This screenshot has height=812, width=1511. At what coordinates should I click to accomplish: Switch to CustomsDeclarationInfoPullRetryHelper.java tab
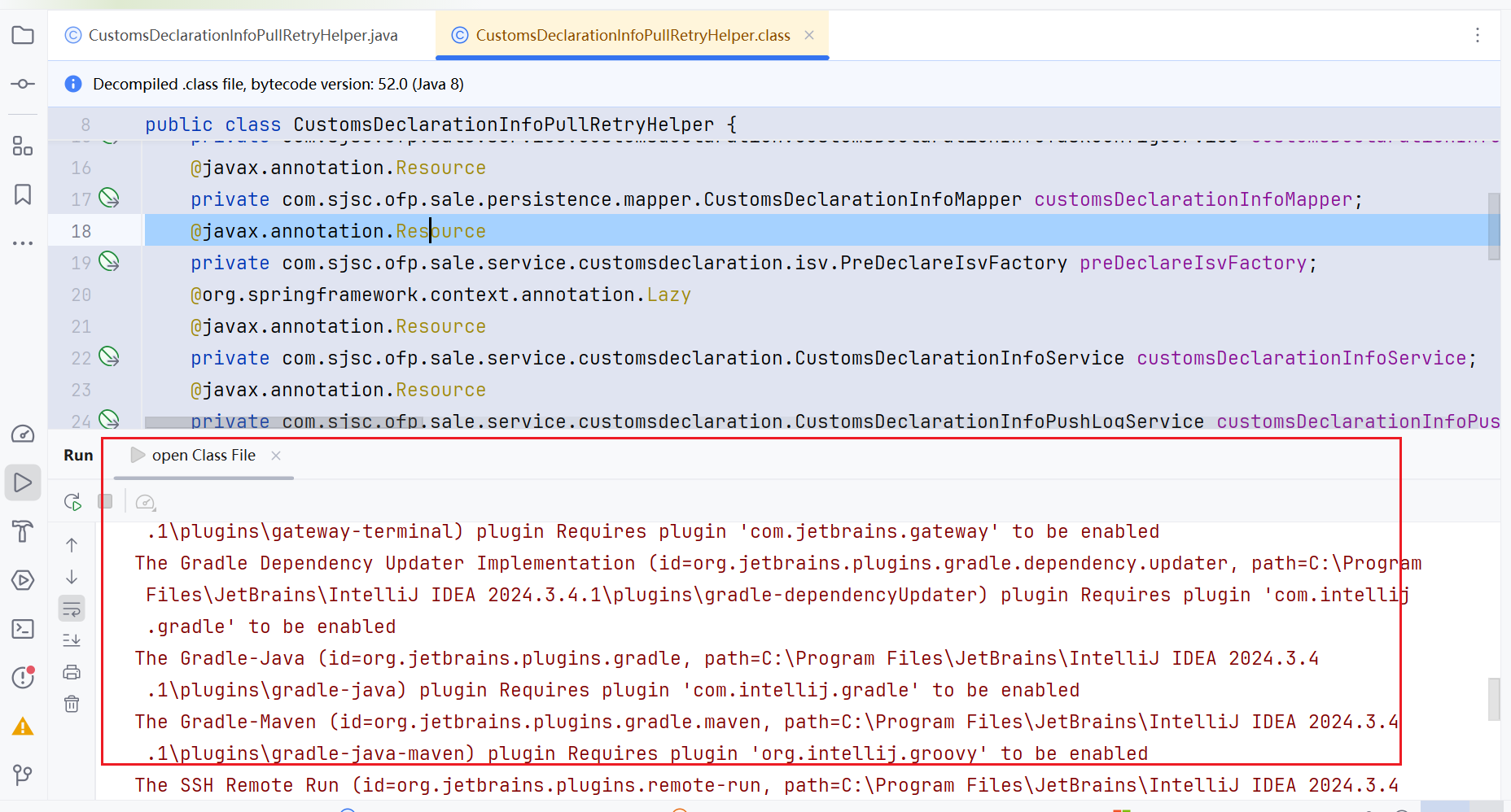[243, 35]
